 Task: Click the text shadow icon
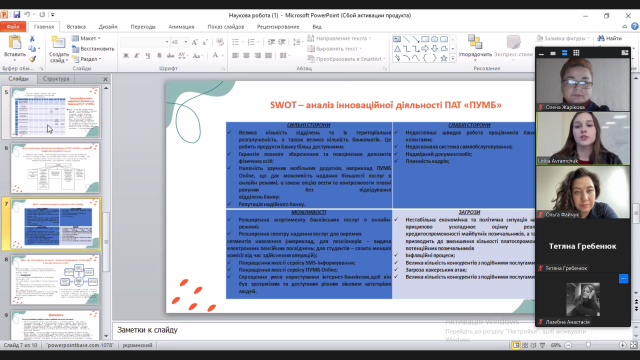[160, 56]
